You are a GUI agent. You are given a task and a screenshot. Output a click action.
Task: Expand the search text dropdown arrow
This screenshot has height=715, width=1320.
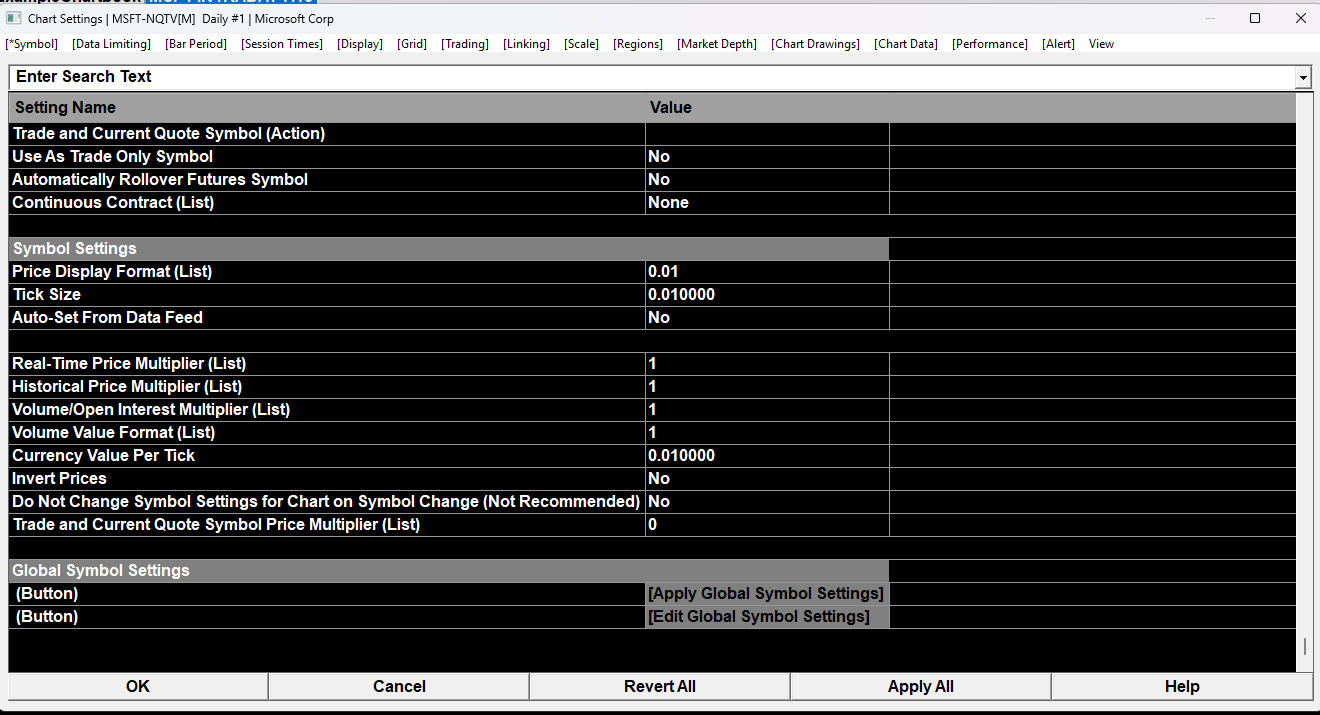click(x=1302, y=77)
